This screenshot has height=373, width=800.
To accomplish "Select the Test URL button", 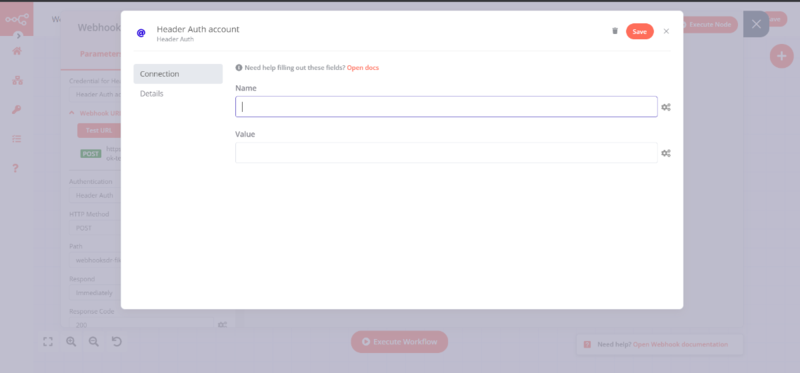I will [98, 131].
